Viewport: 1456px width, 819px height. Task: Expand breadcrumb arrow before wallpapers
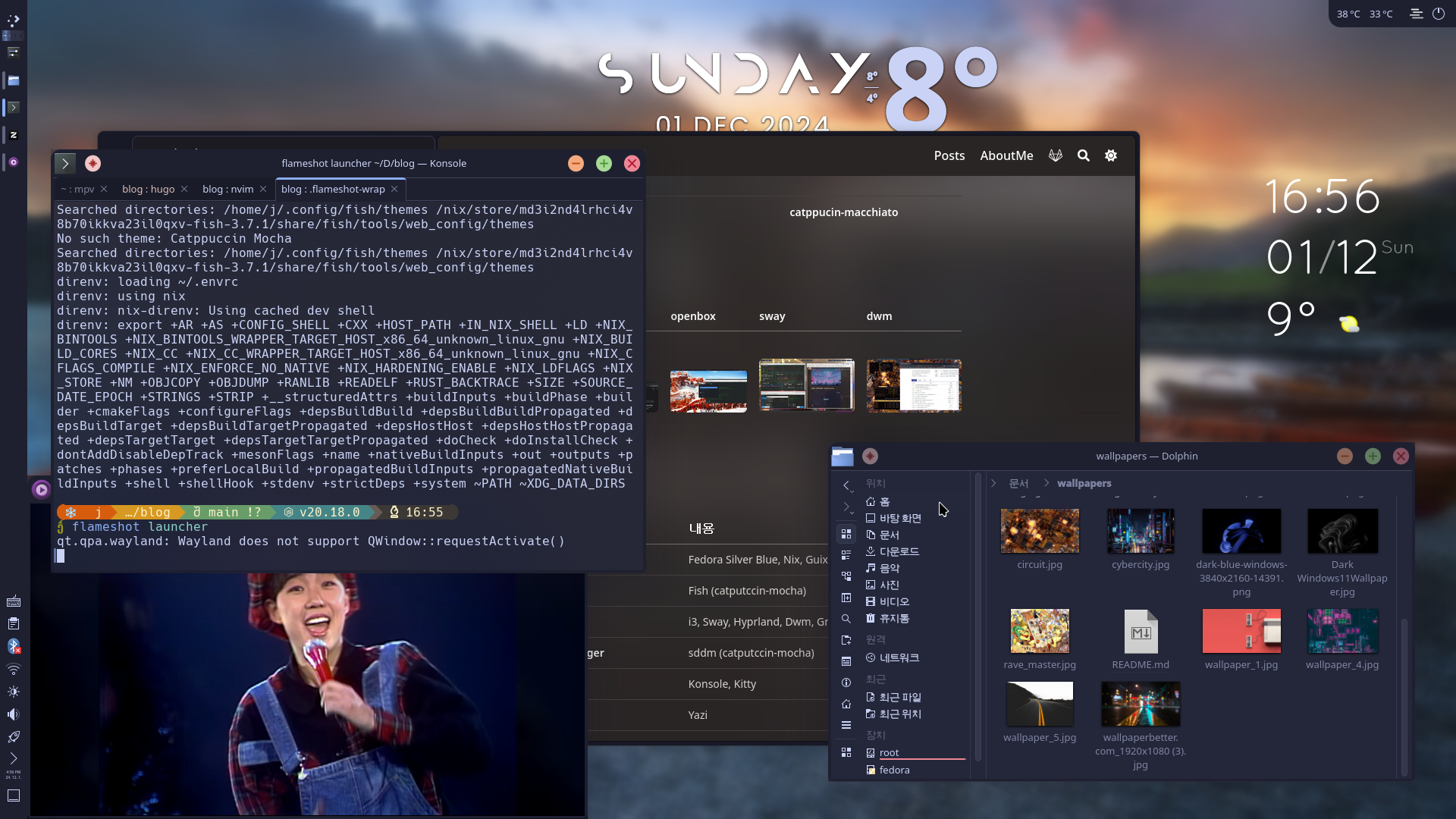(x=1046, y=483)
